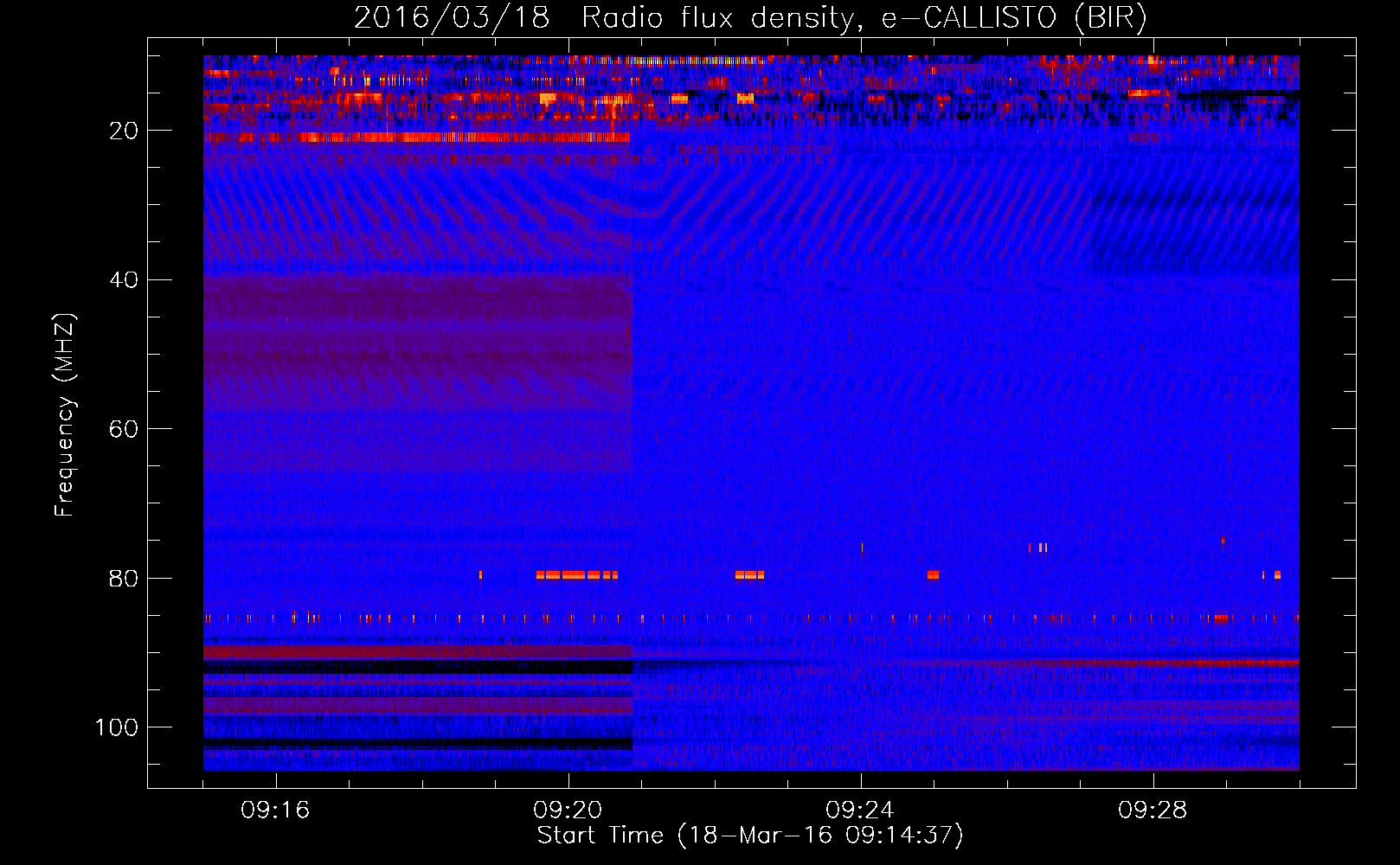Click the 09:24 time tick label

860,811
